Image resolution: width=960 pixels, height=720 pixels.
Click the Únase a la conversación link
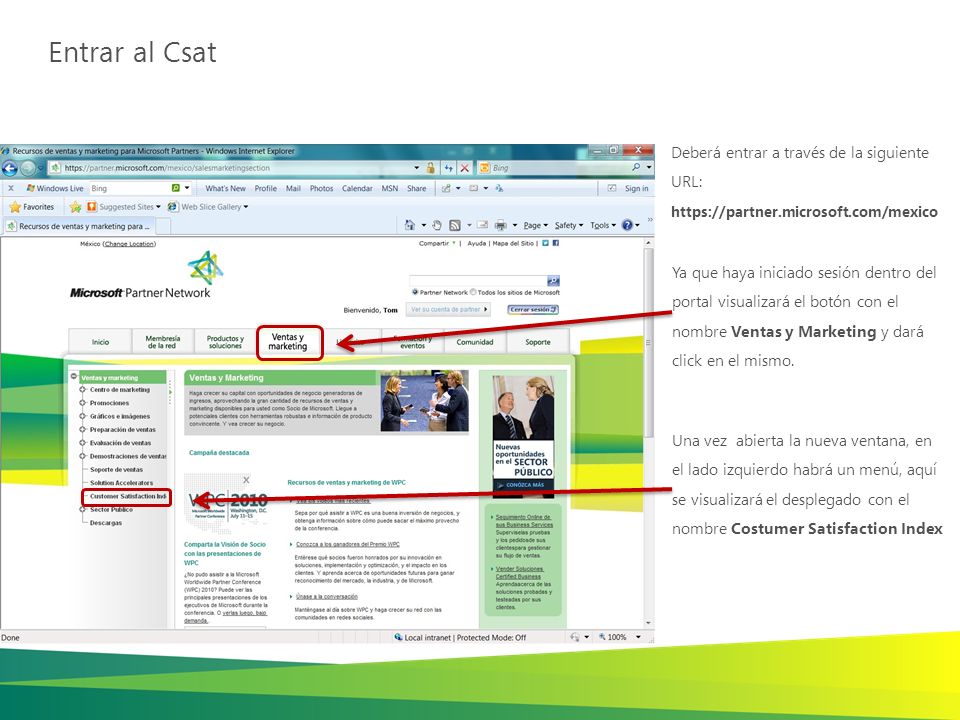tap(327, 596)
